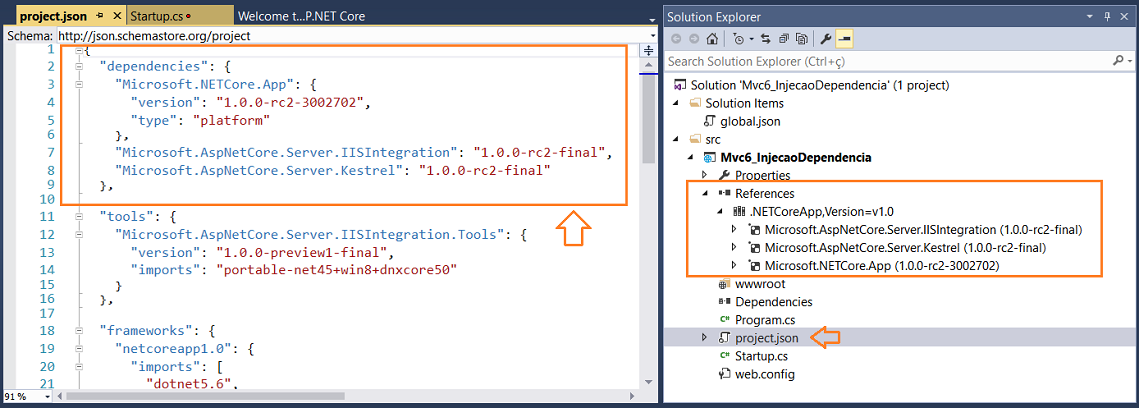Select .NETCoreApp,Version=v1.0 framework
The image size is (1139, 408).
[821, 212]
